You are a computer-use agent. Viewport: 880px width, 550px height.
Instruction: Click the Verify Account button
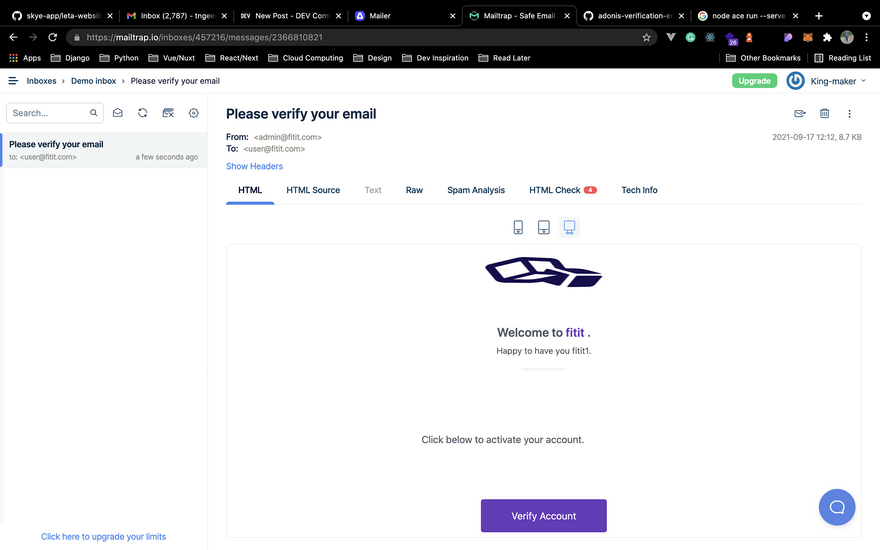[543, 516]
